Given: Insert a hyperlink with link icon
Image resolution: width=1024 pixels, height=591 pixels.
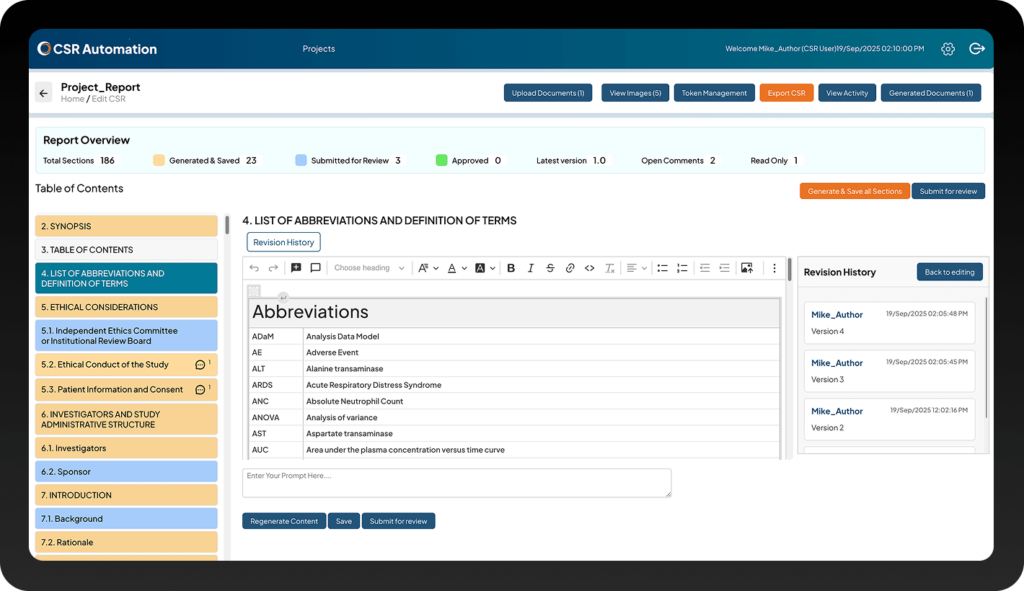Looking at the screenshot, I should tap(570, 268).
